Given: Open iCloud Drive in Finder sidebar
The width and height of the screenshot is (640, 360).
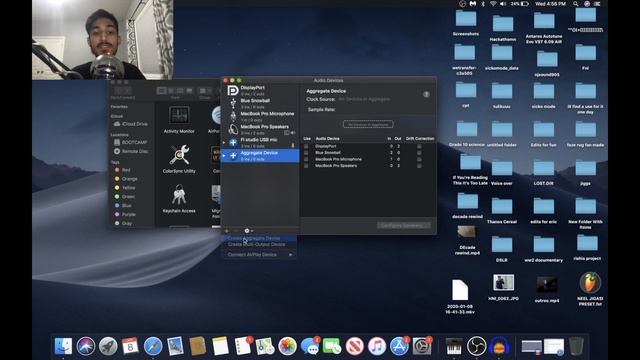Looking at the screenshot, I should coord(131,124).
